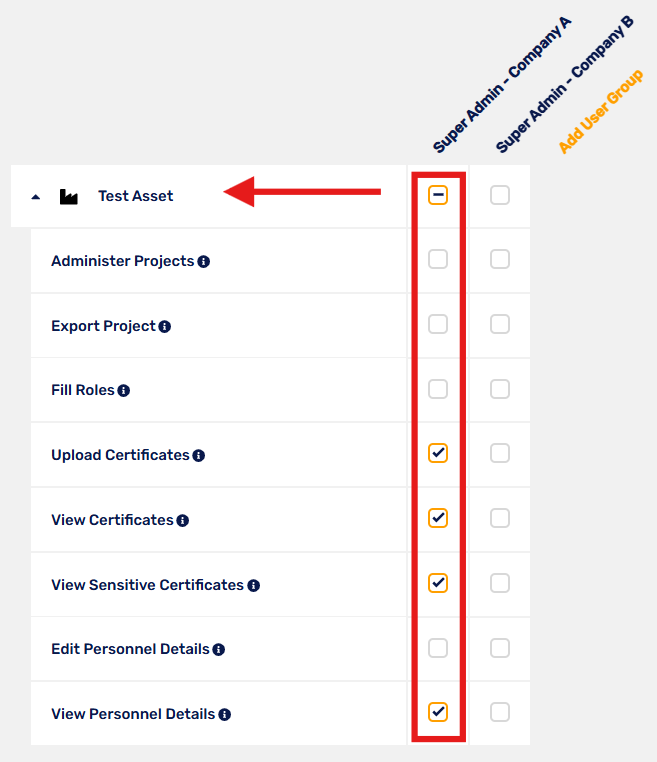Select Super Admin - Company B column header
Screen dimensions: 657x762
(565, 84)
